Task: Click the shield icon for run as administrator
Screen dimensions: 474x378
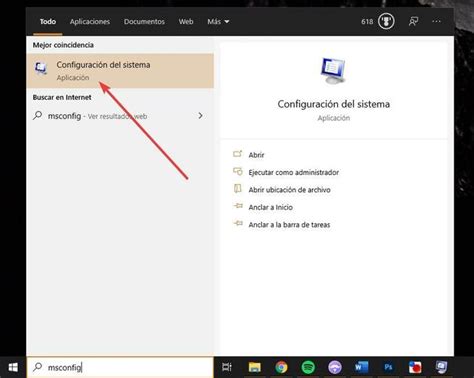Action: 238,171
